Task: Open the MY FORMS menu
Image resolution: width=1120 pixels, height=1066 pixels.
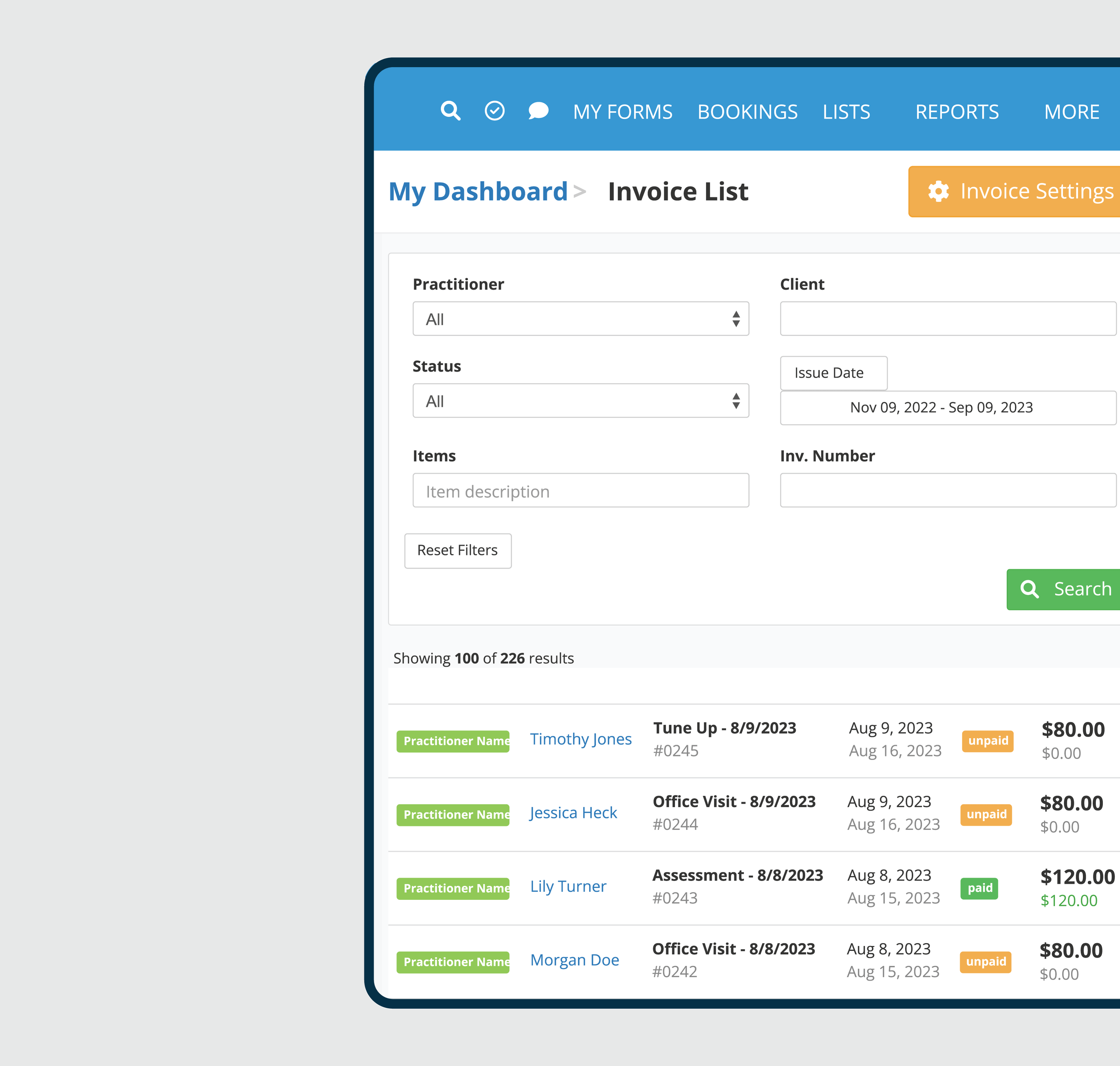Action: click(x=622, y=112)
